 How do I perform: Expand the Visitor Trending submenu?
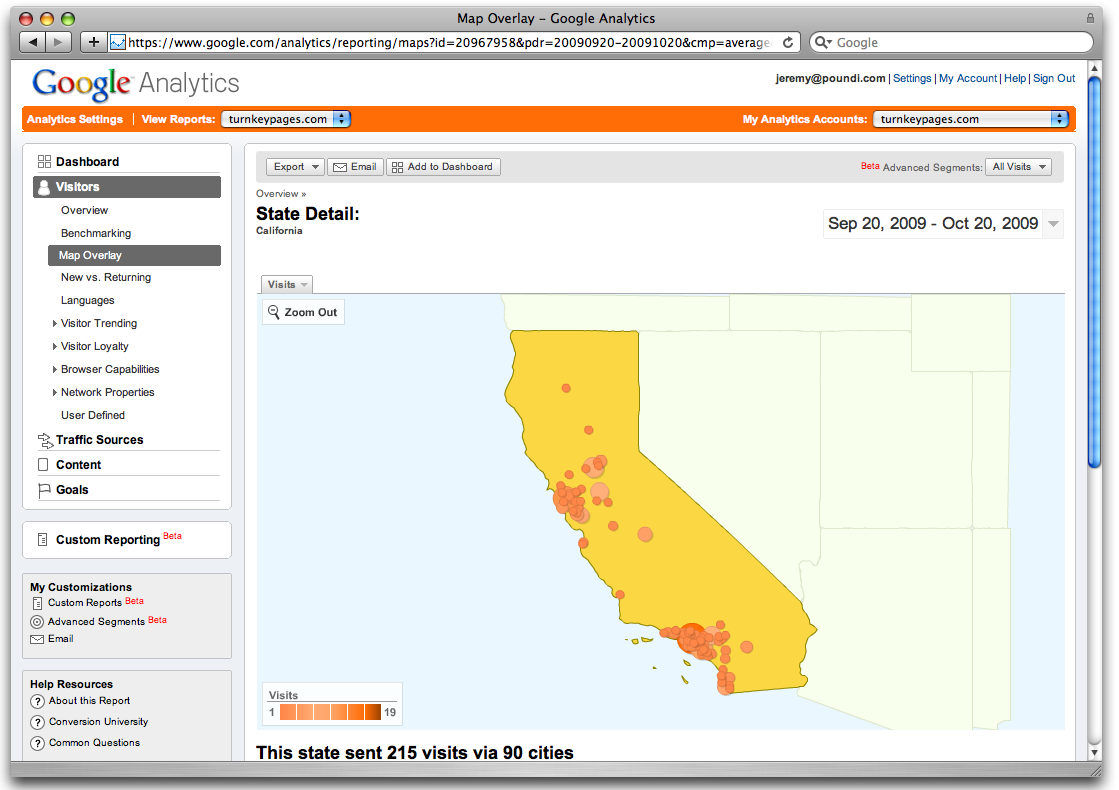55,323
